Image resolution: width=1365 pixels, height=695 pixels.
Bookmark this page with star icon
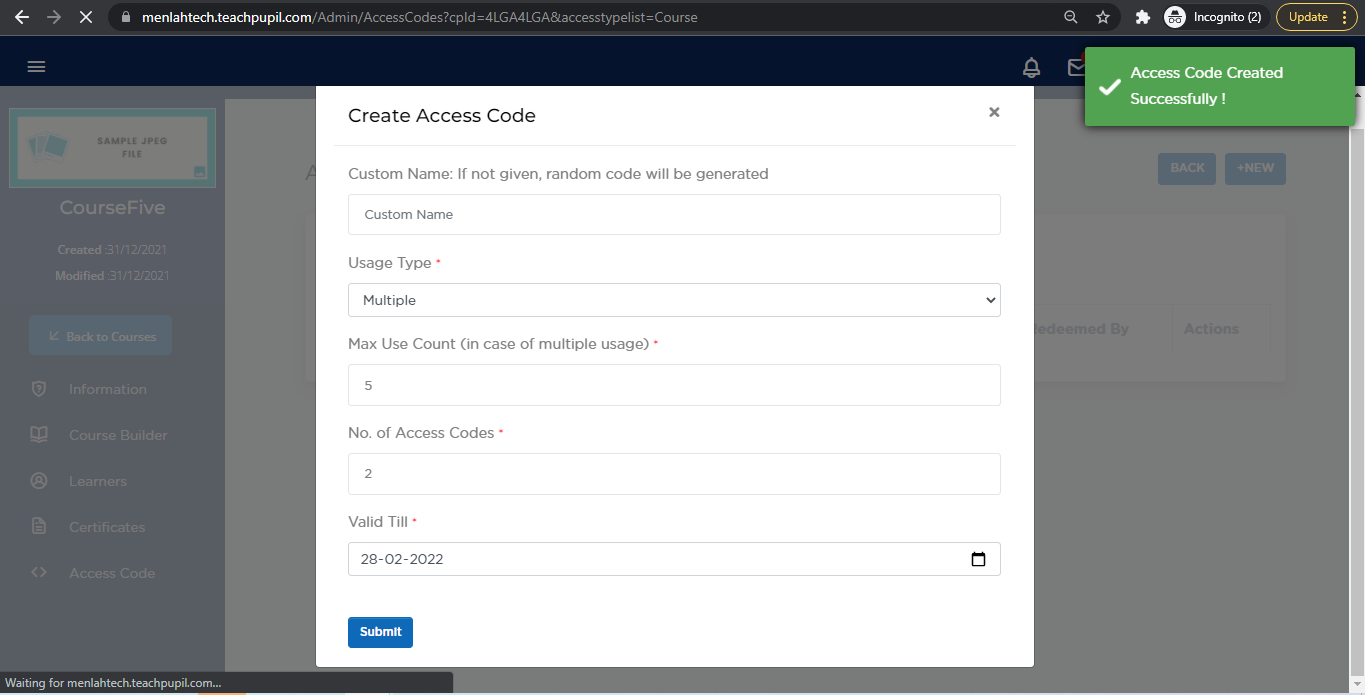click(1103, 17)
